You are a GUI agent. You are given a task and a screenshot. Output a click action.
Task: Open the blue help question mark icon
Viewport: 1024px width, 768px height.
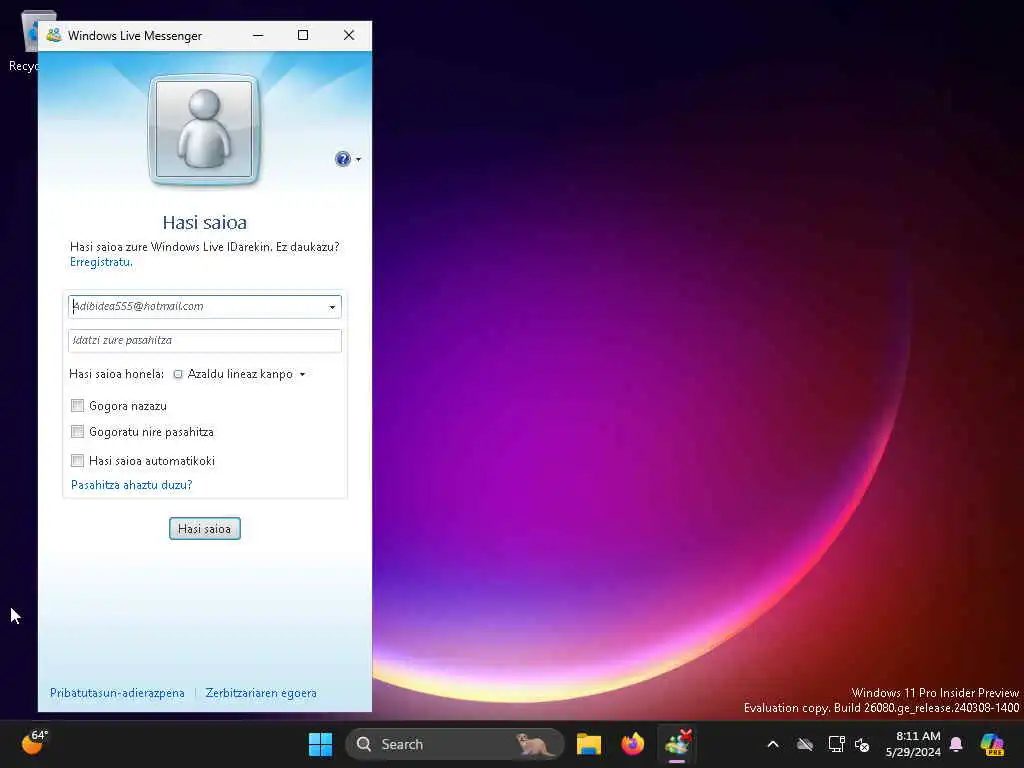(342, 159)
